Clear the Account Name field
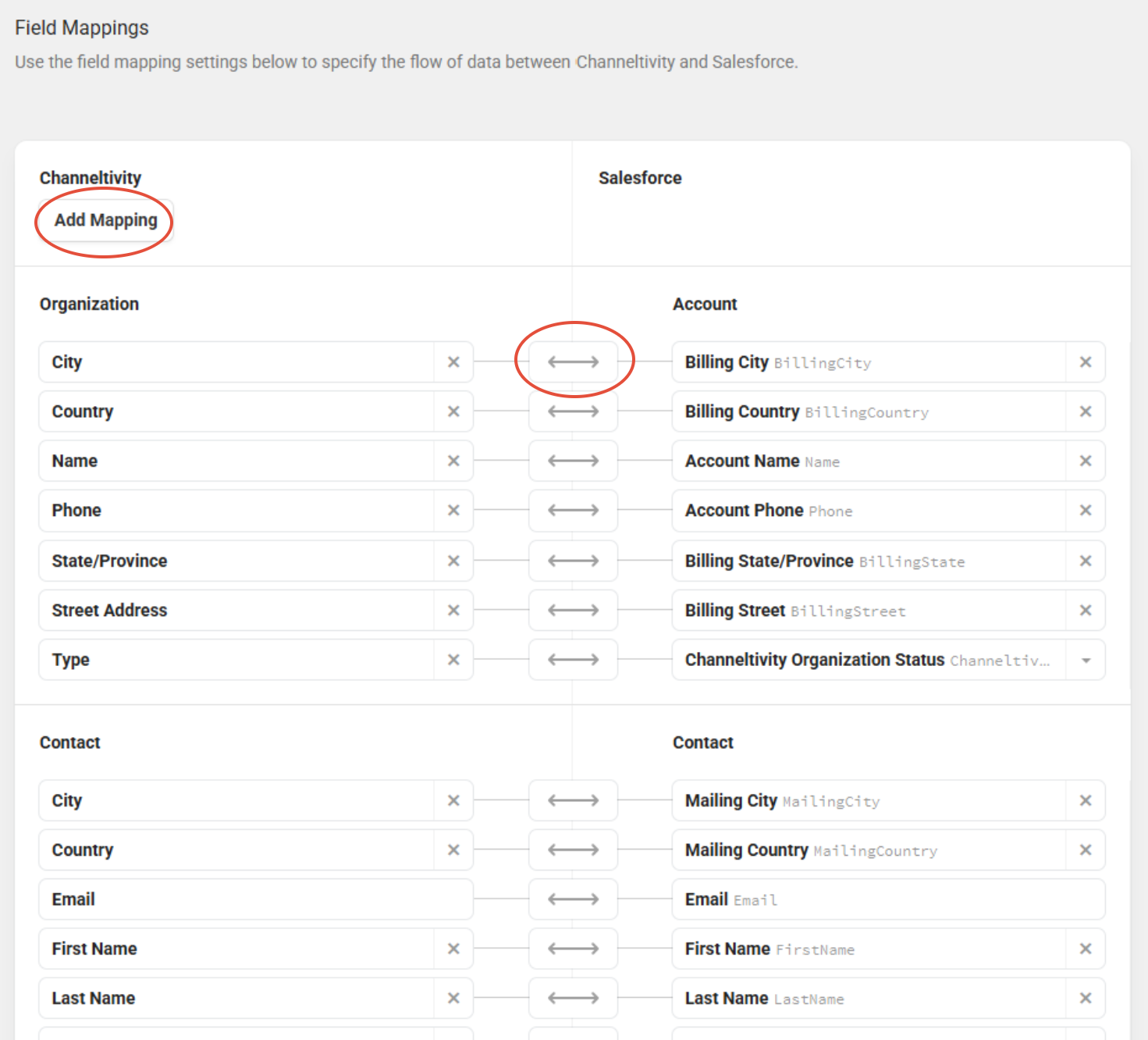This screenshot has width=1148, height=1040. click(x=1086, y=461)
